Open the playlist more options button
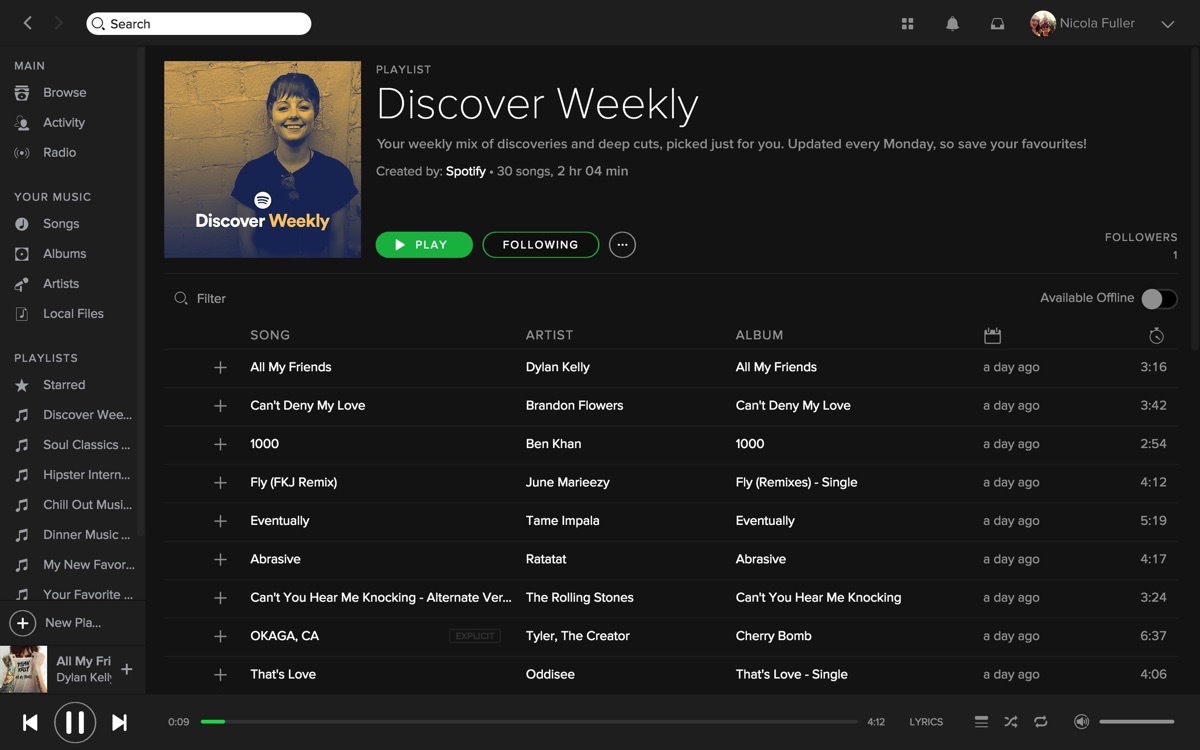The image size is (1200, 750). (622, 245)
